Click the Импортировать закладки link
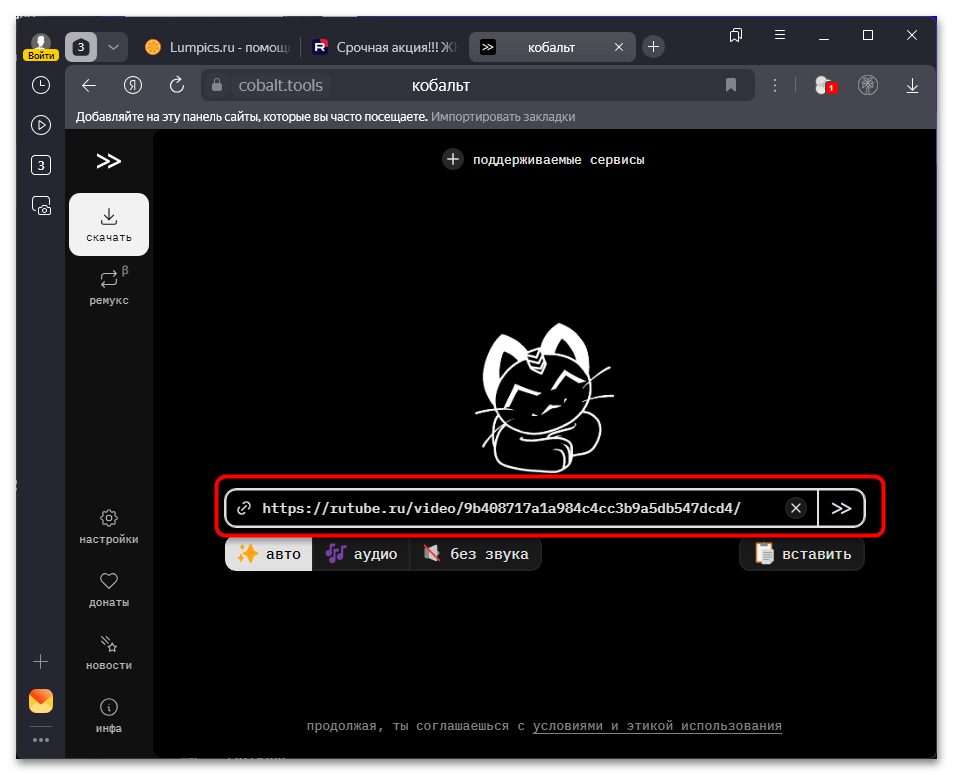This screenshot has height=775, width=953. coord(503,117)
